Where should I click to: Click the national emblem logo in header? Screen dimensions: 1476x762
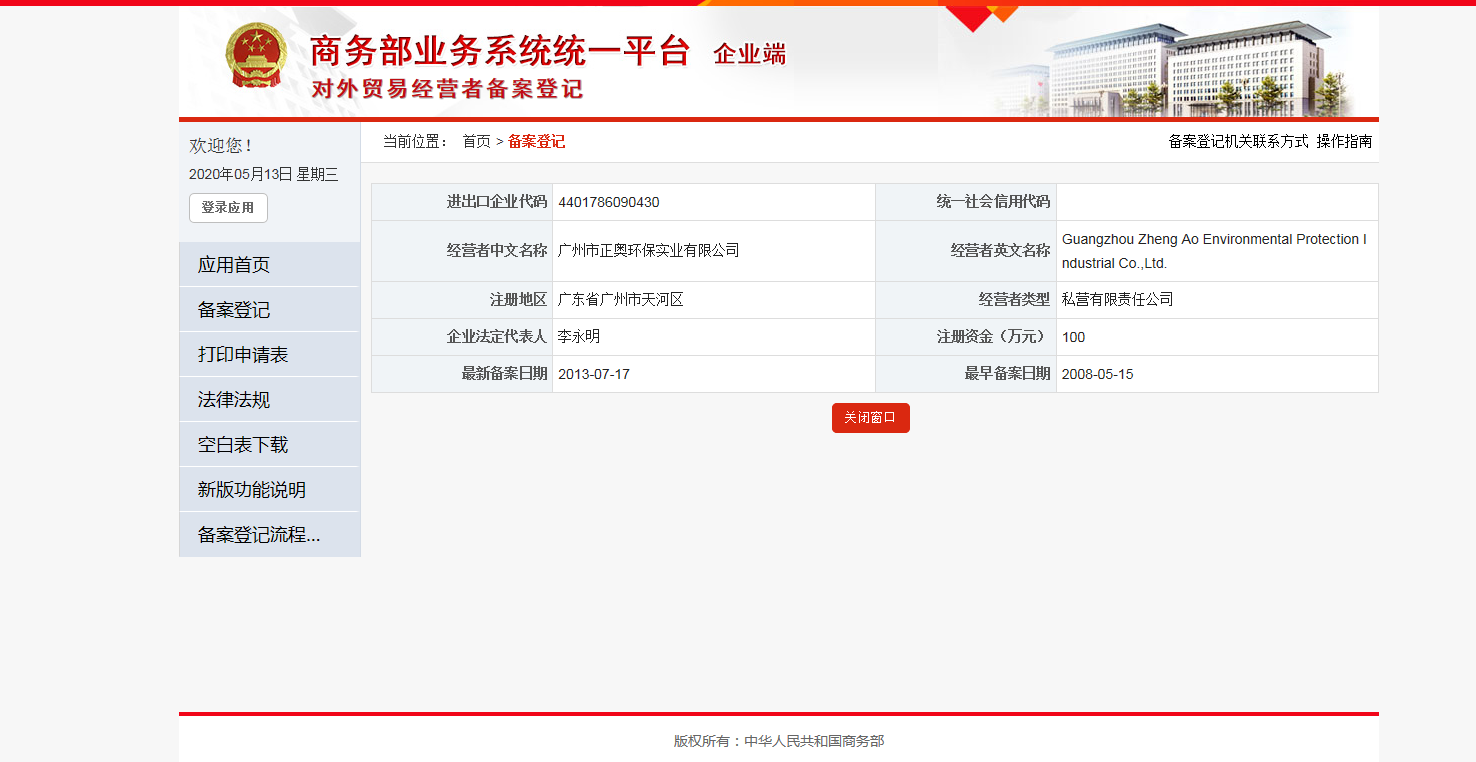click(x=255, y=57)
